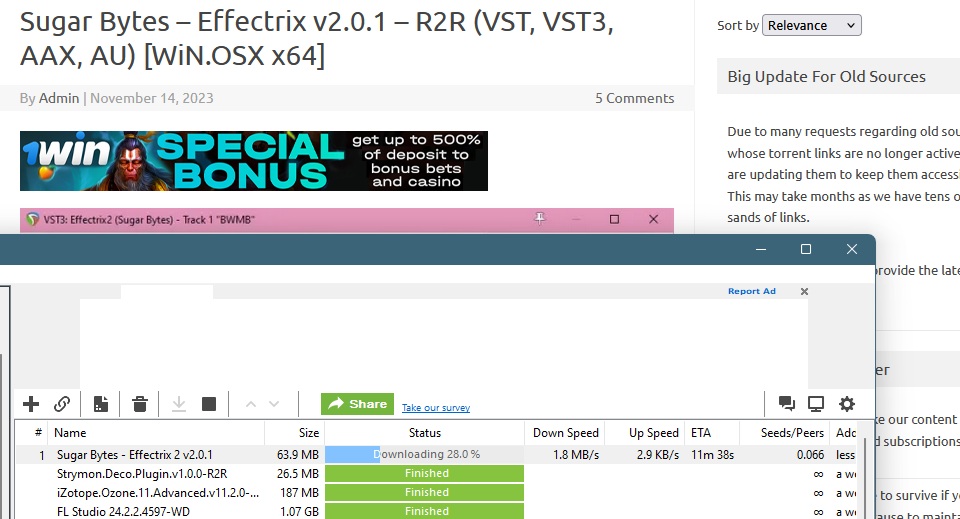Click the 0.066 seeds/peers value
Image resolution: width=960 pixels, height=519 pixels.
pyautogui.click(x=810, y=455)
